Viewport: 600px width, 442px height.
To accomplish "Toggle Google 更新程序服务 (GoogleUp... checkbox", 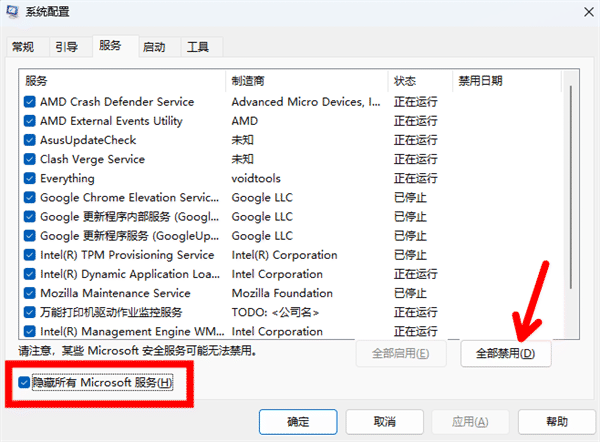I will click(x=29, y=236).
